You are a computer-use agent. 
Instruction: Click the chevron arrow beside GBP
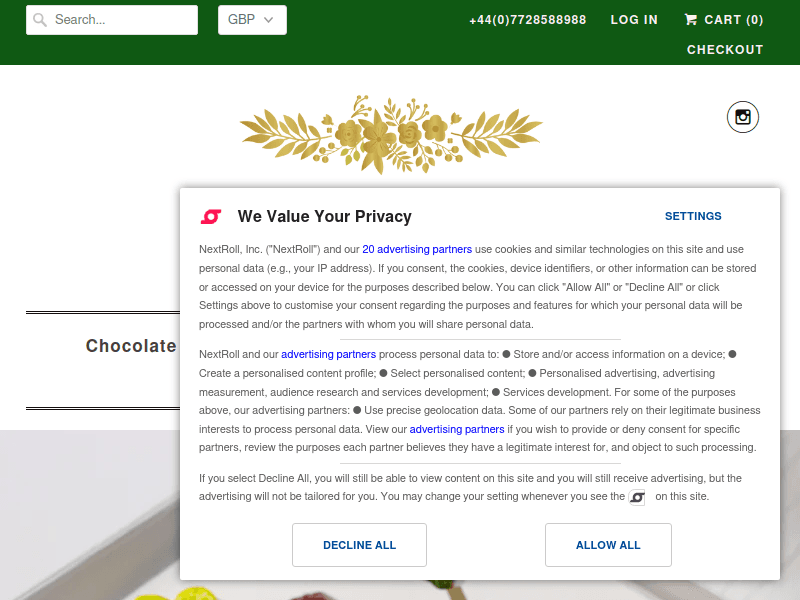point(268,20)
